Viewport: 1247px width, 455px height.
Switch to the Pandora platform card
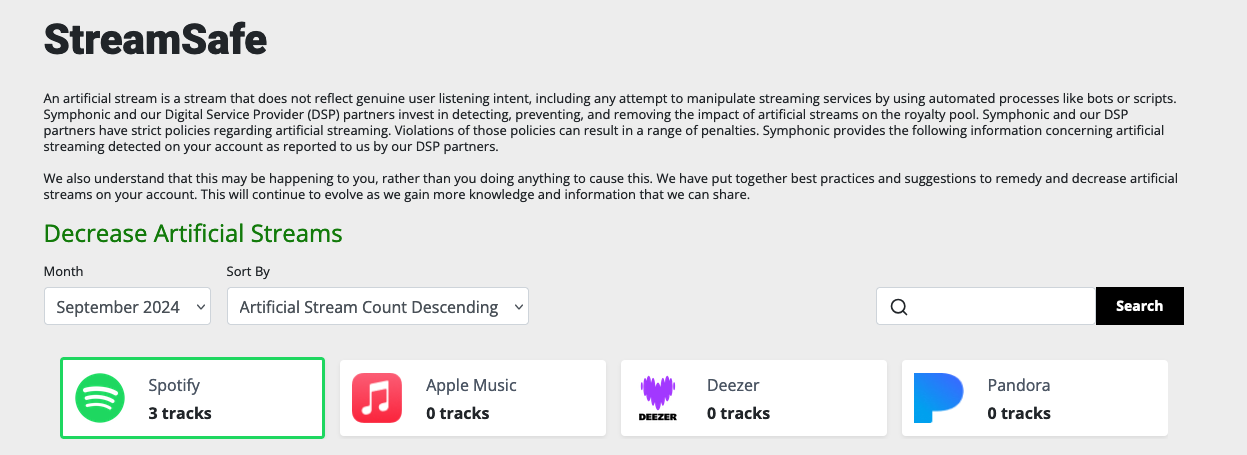pos(1035,398)
